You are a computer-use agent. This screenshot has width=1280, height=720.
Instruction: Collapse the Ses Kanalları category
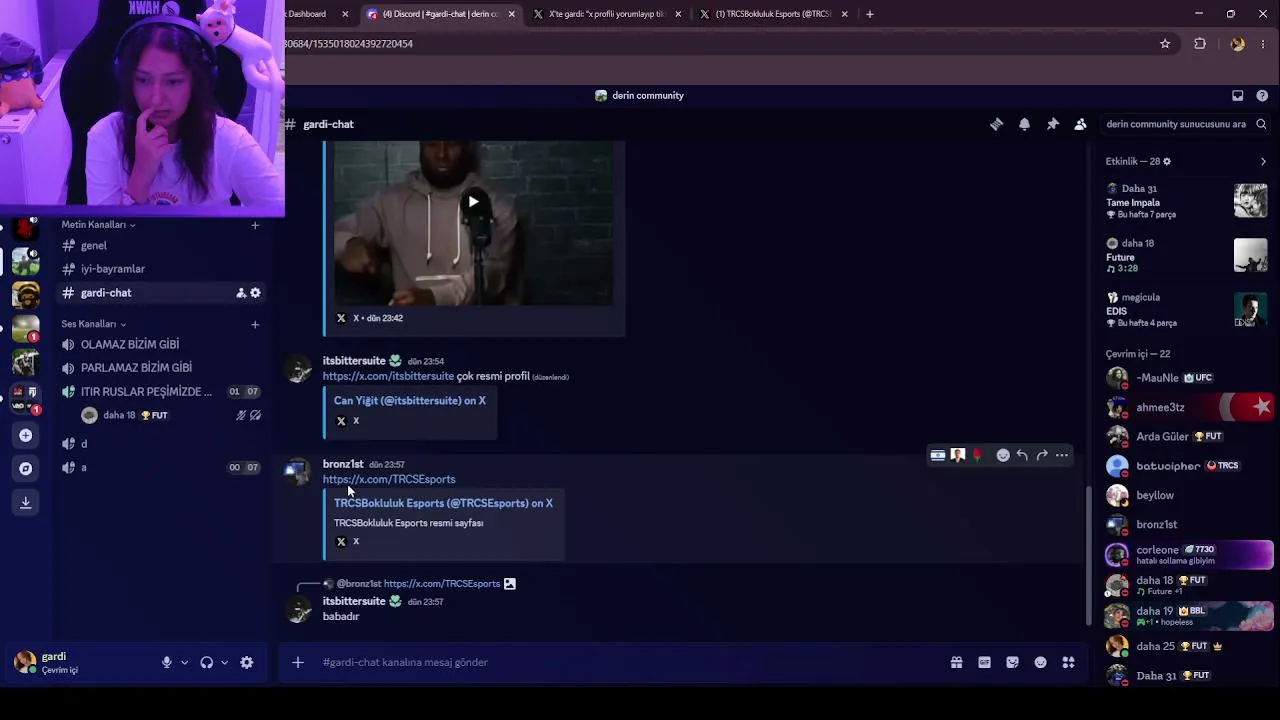94,324
